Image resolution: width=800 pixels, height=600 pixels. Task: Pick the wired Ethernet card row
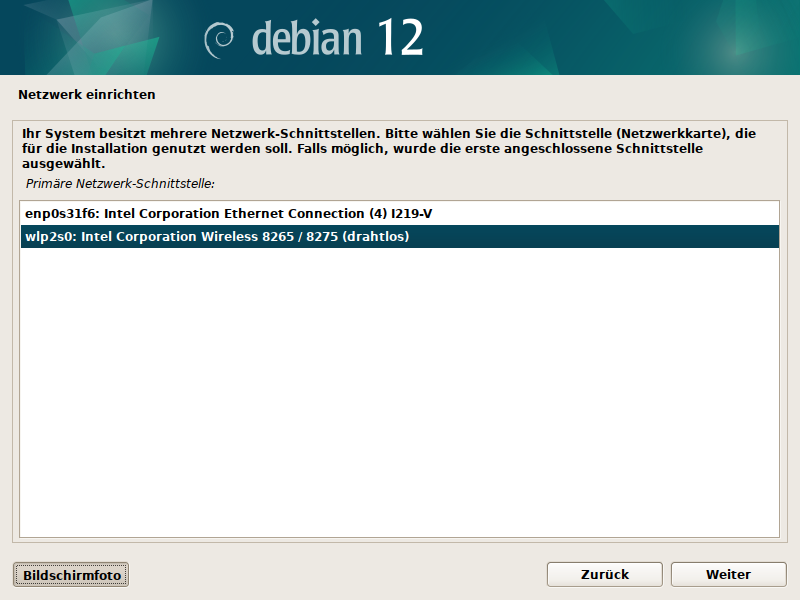[228, 214]
